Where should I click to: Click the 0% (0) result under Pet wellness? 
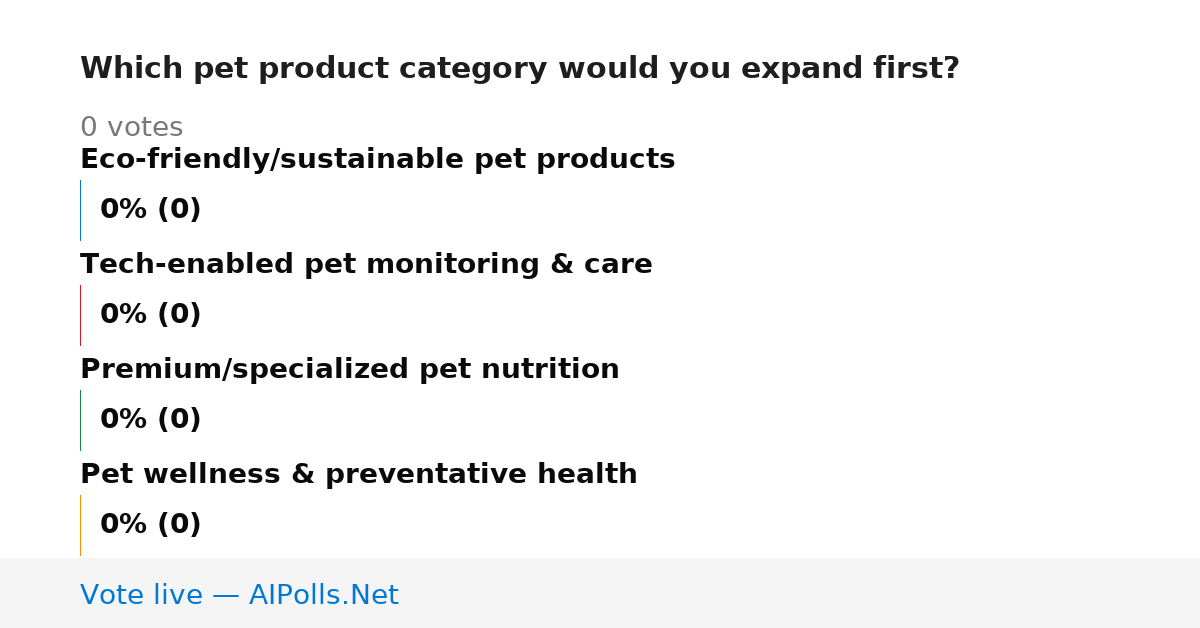(150, 525)
